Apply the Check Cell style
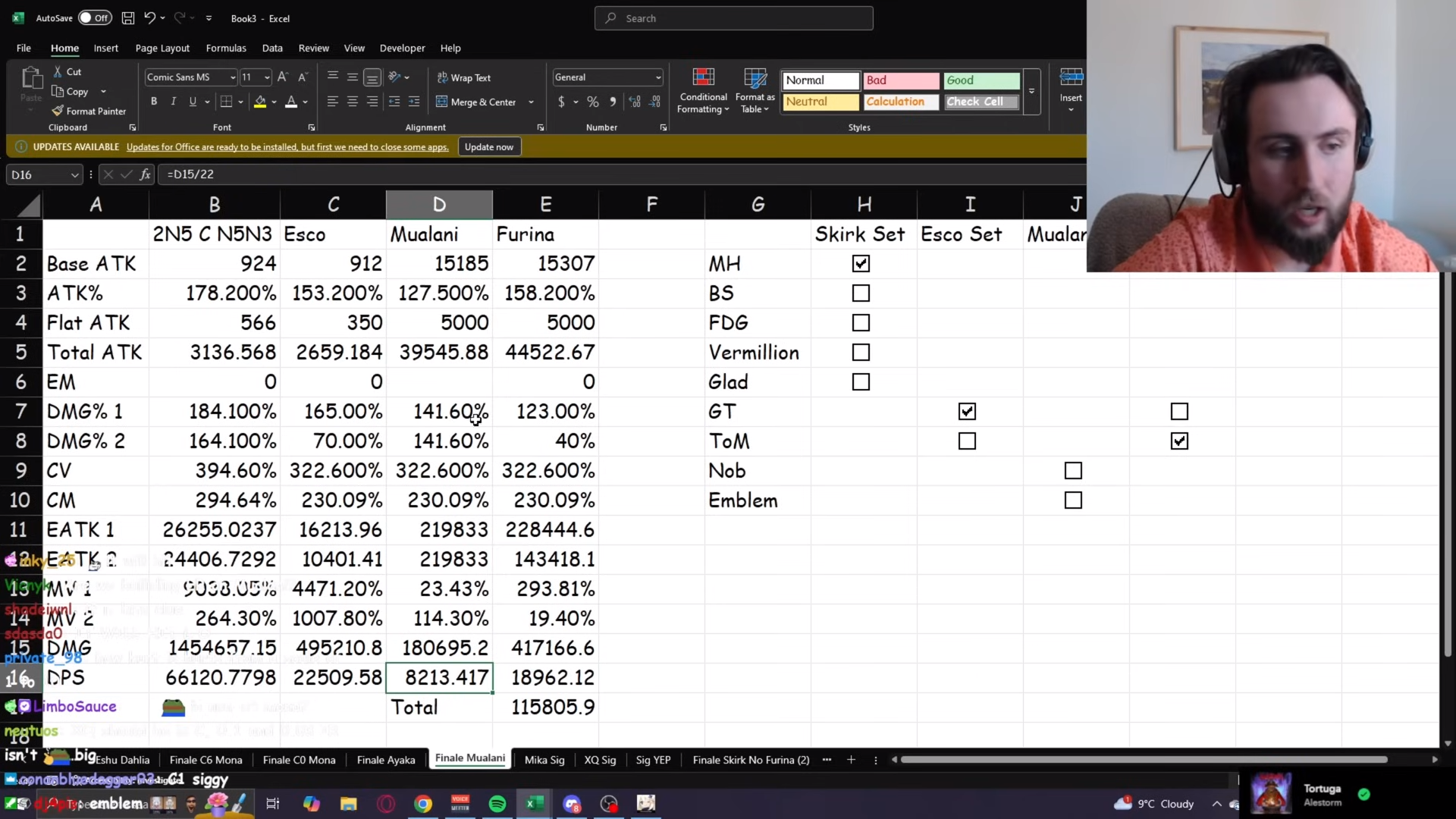1456x819 pixels. tap(981, 102)
